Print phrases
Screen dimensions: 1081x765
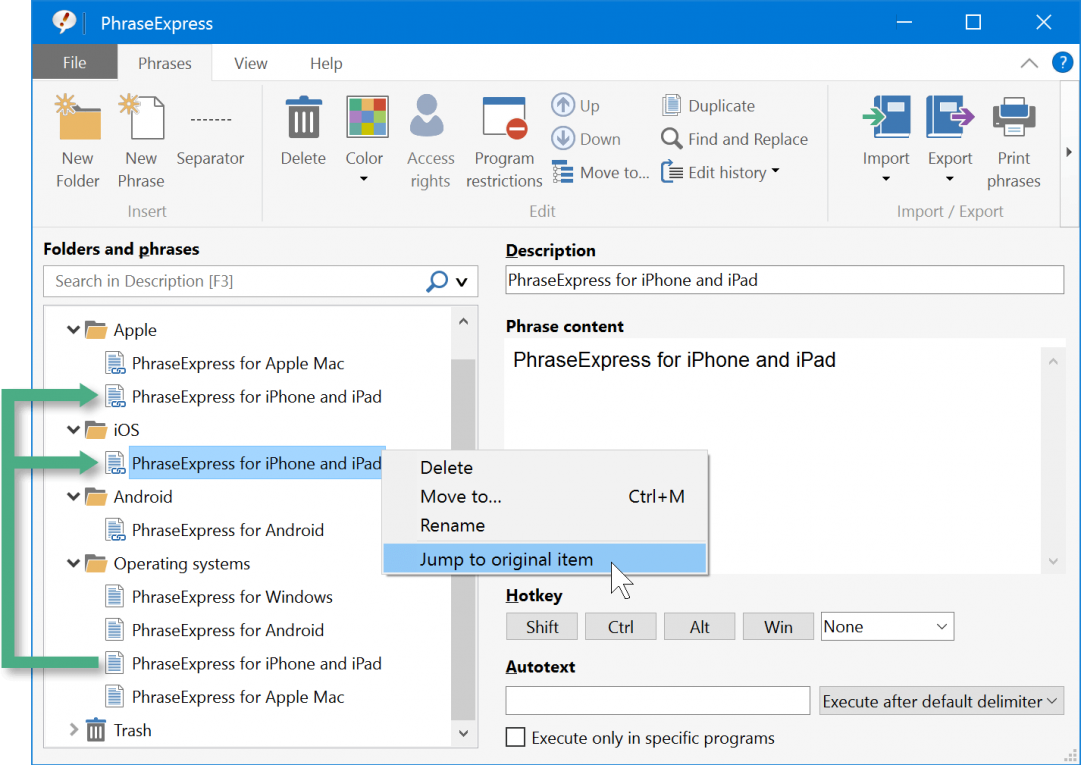point(1013,141)
